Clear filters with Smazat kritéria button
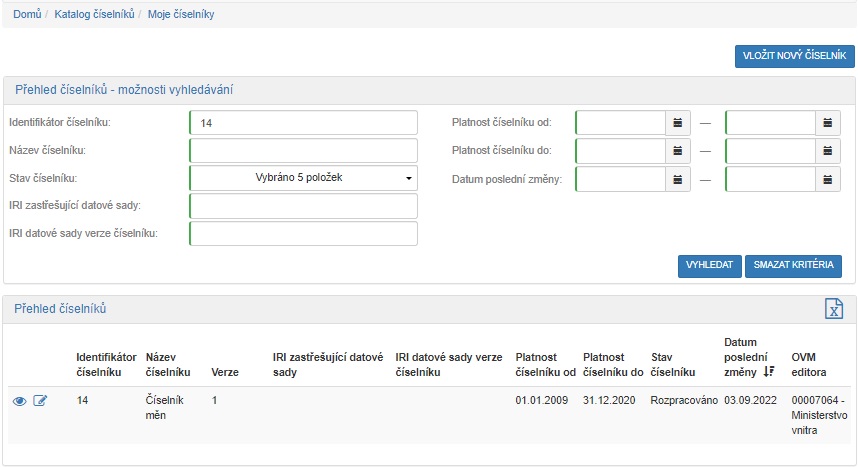The image size is (858, 467). pyautogui.click(x=793, y=265)
